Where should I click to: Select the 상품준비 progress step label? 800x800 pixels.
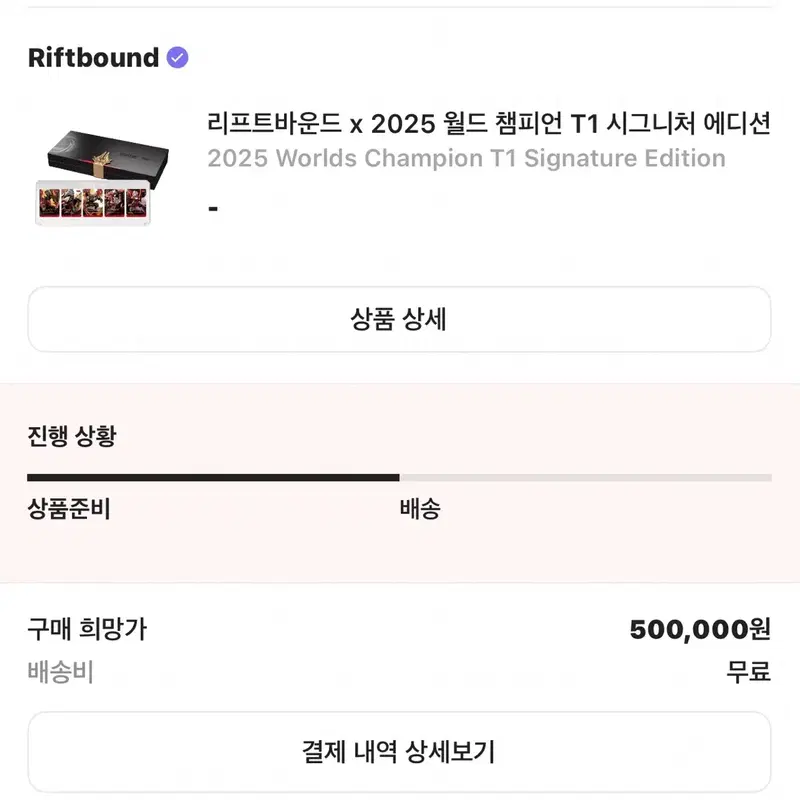[69, 509]
